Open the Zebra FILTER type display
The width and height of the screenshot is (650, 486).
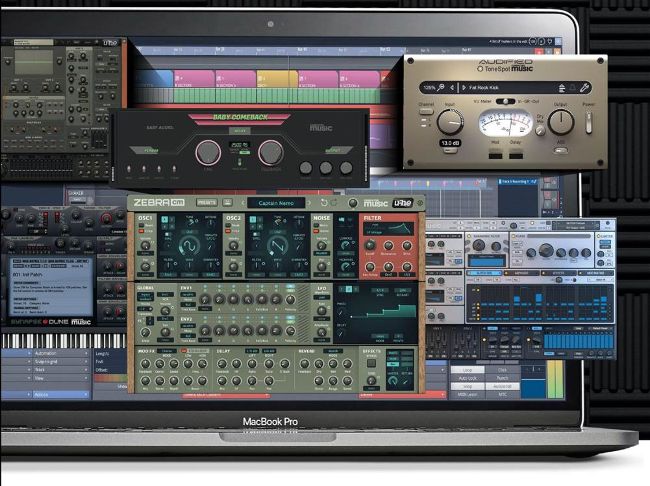pyautogui.click(x=388, y=228)
